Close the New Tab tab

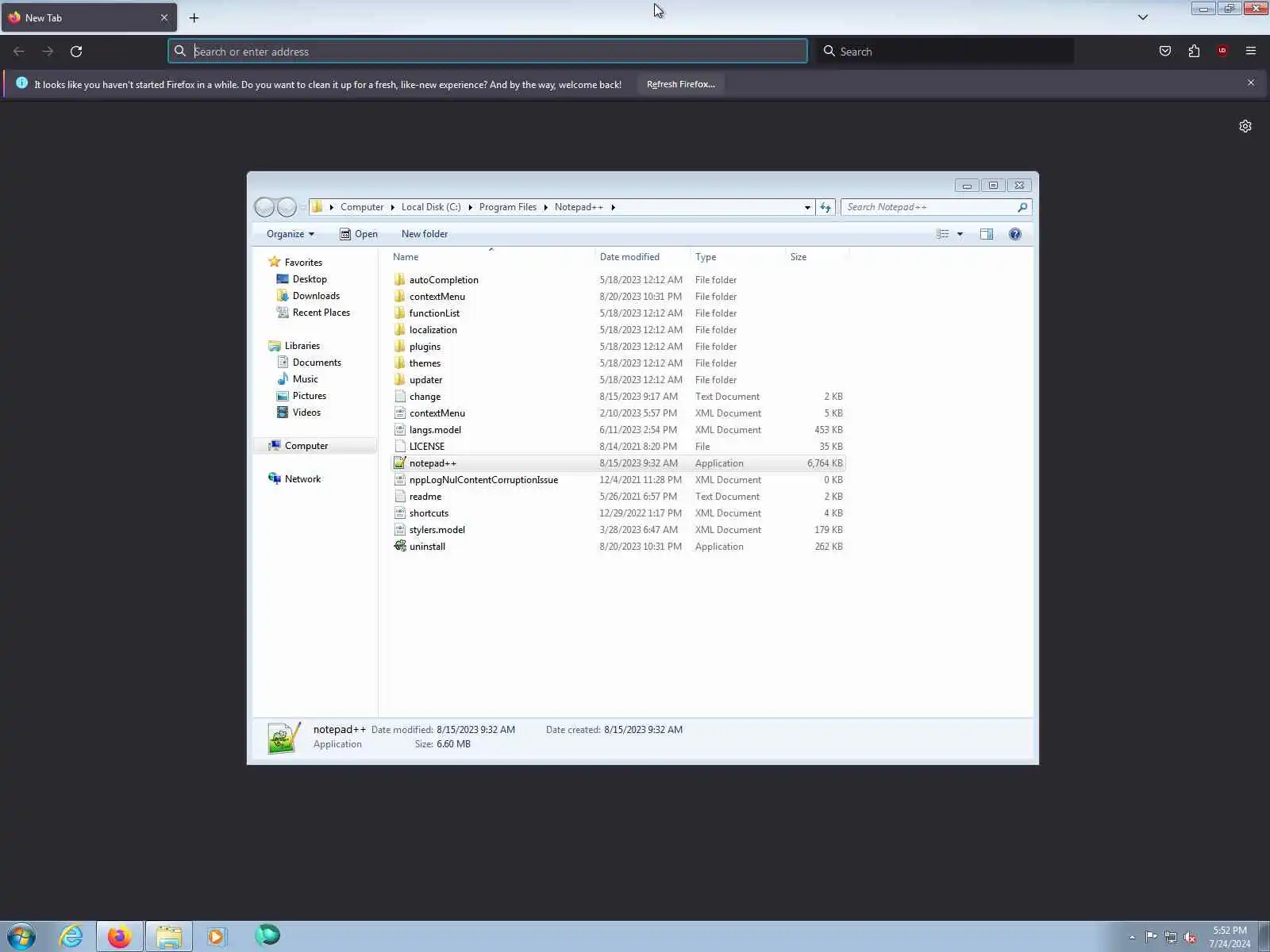point(164,17)
